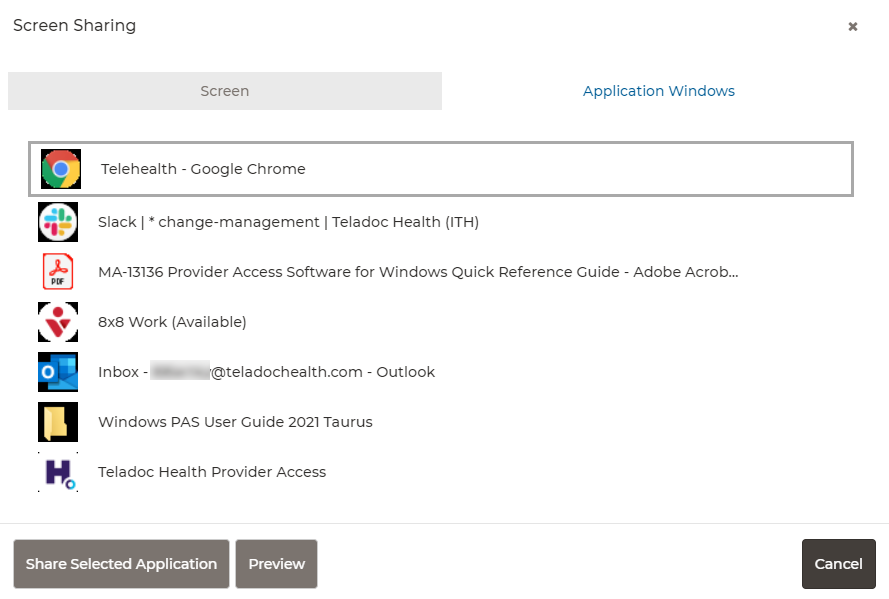Open the Application Windows tab
The image size is (889, 599).
658,91
